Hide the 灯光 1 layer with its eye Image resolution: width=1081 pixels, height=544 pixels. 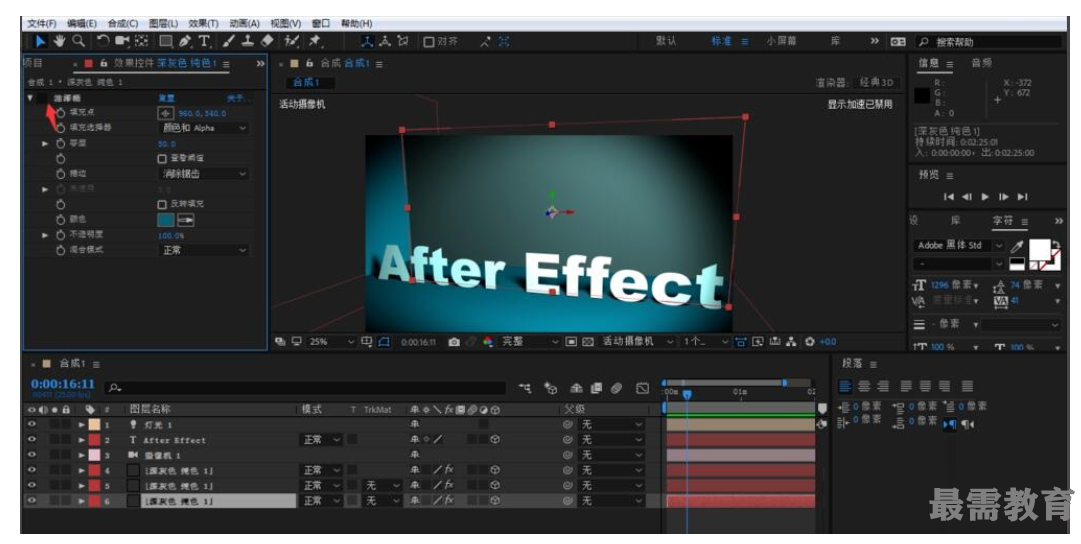(32, 425)
